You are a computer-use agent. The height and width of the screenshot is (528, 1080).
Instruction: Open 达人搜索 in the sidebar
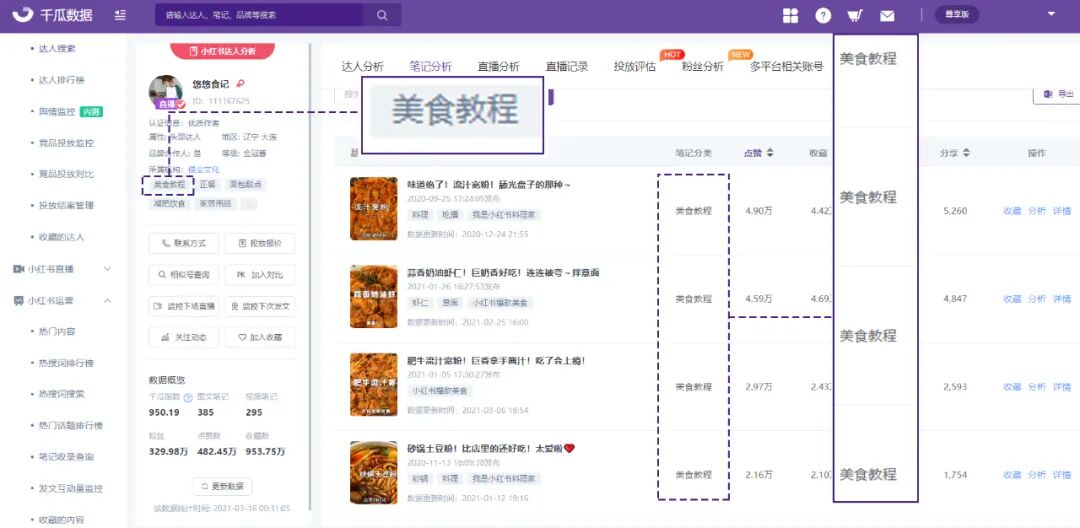[57, 49]
